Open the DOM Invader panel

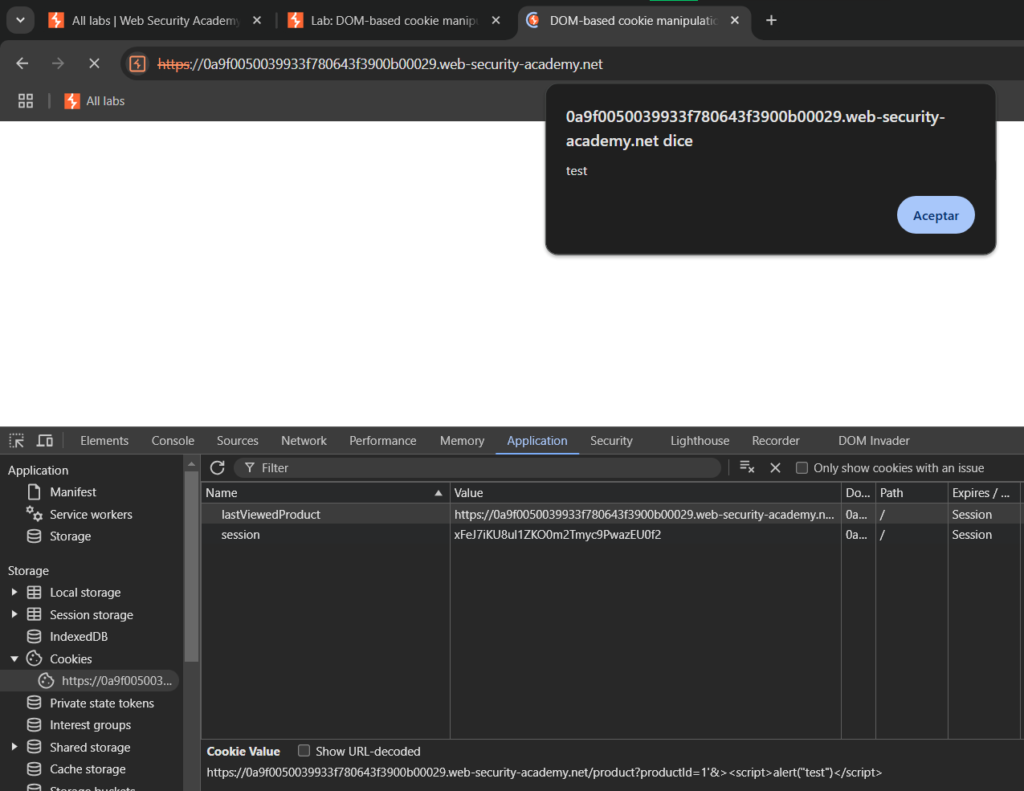(874, 441)
